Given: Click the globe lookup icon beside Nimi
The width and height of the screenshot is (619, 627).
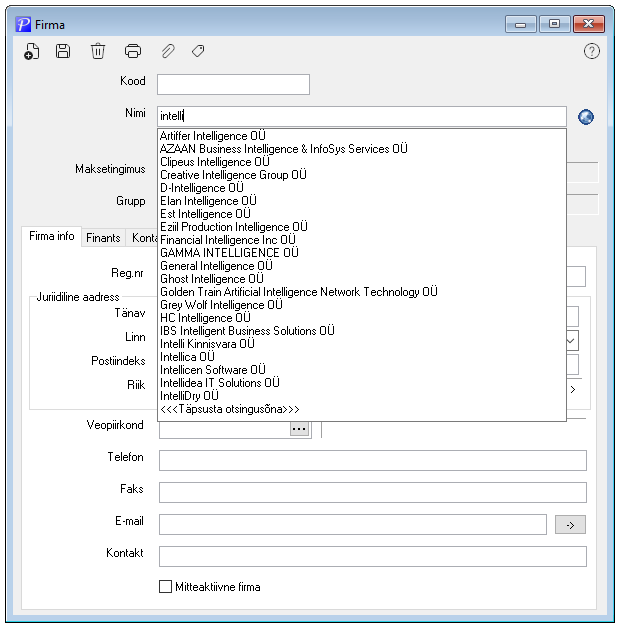Looking at the screenshot, I should tap(586, 117).
